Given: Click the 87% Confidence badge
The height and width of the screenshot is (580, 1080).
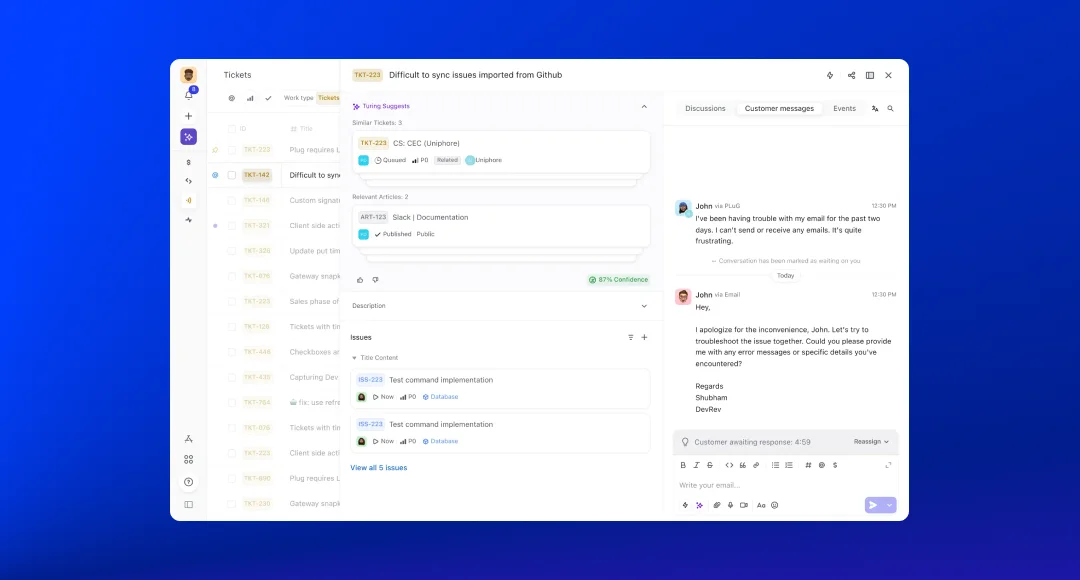Looking at the screenshot, I should [x=618, y=280].
